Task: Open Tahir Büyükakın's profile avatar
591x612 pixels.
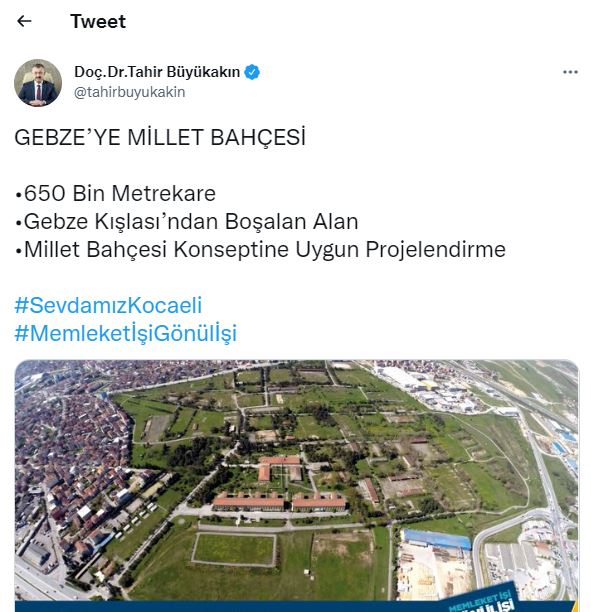Action: [38, 83]
